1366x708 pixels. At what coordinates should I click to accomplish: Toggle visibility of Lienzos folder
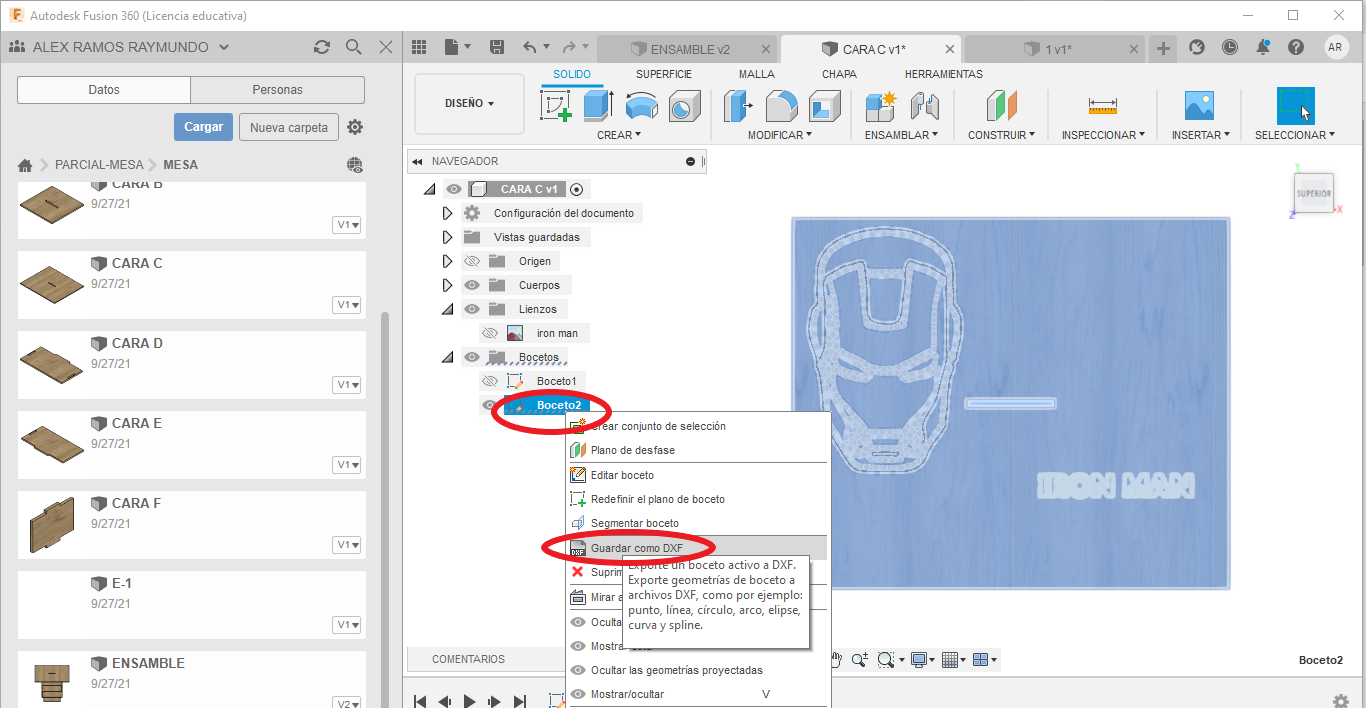[472, 309]
